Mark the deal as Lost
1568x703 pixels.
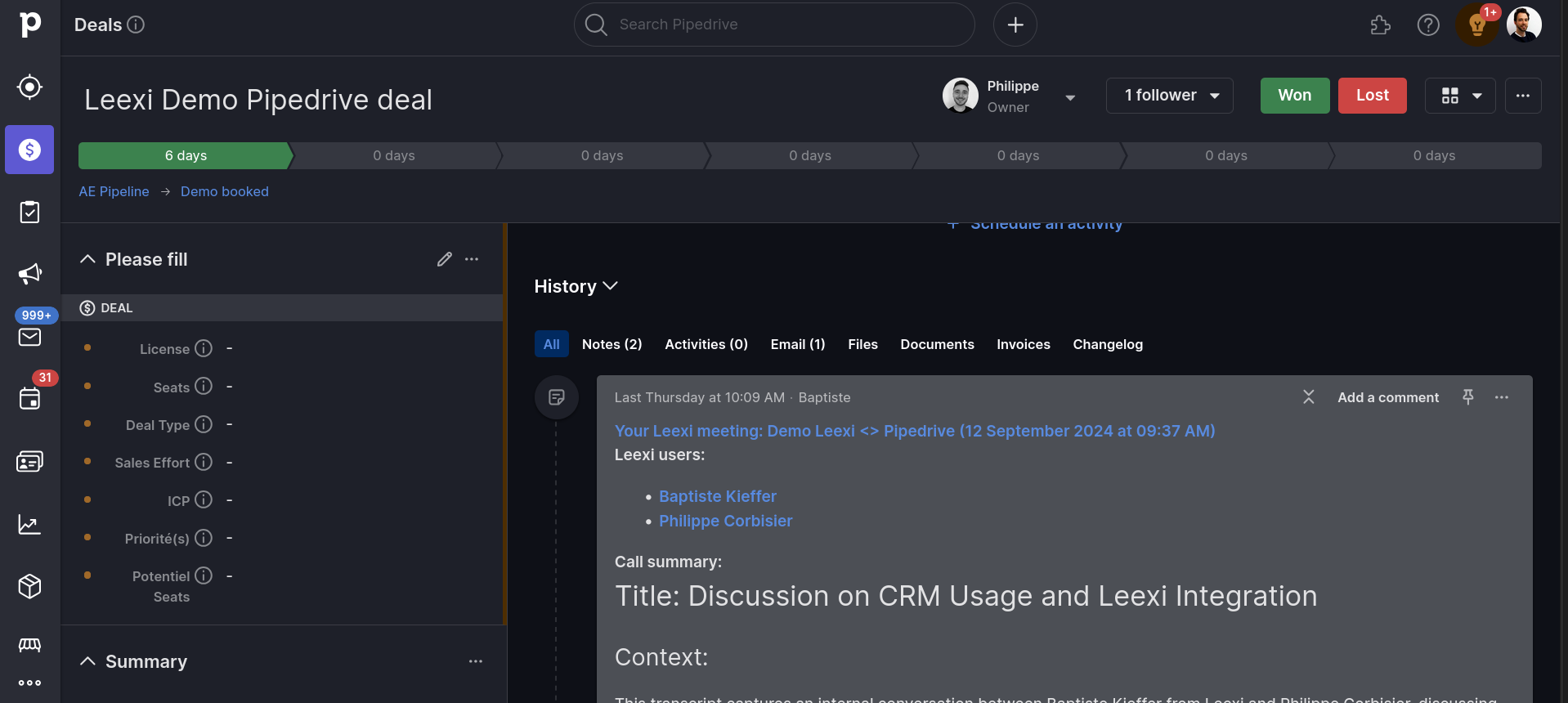coord(1373,96)
